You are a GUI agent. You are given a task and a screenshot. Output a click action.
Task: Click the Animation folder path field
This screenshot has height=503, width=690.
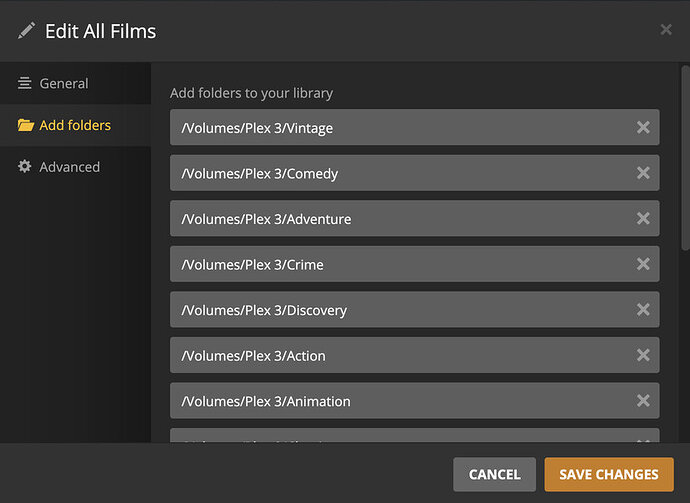400,401
